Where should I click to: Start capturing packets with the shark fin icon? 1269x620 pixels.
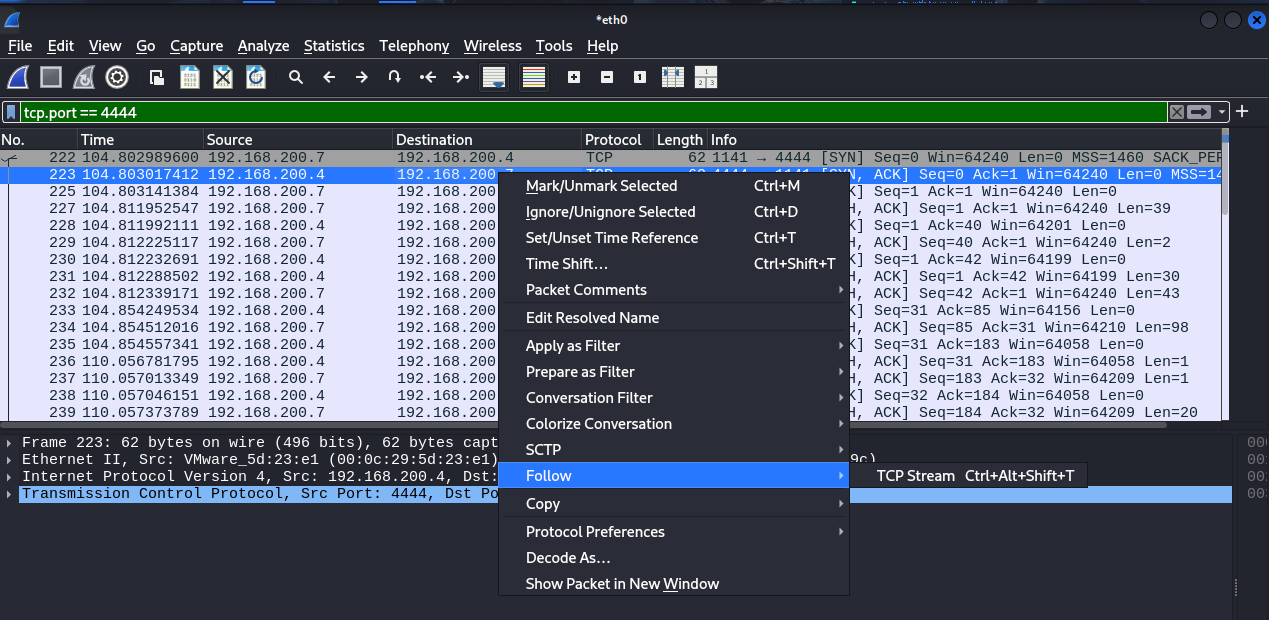[18, 77]
